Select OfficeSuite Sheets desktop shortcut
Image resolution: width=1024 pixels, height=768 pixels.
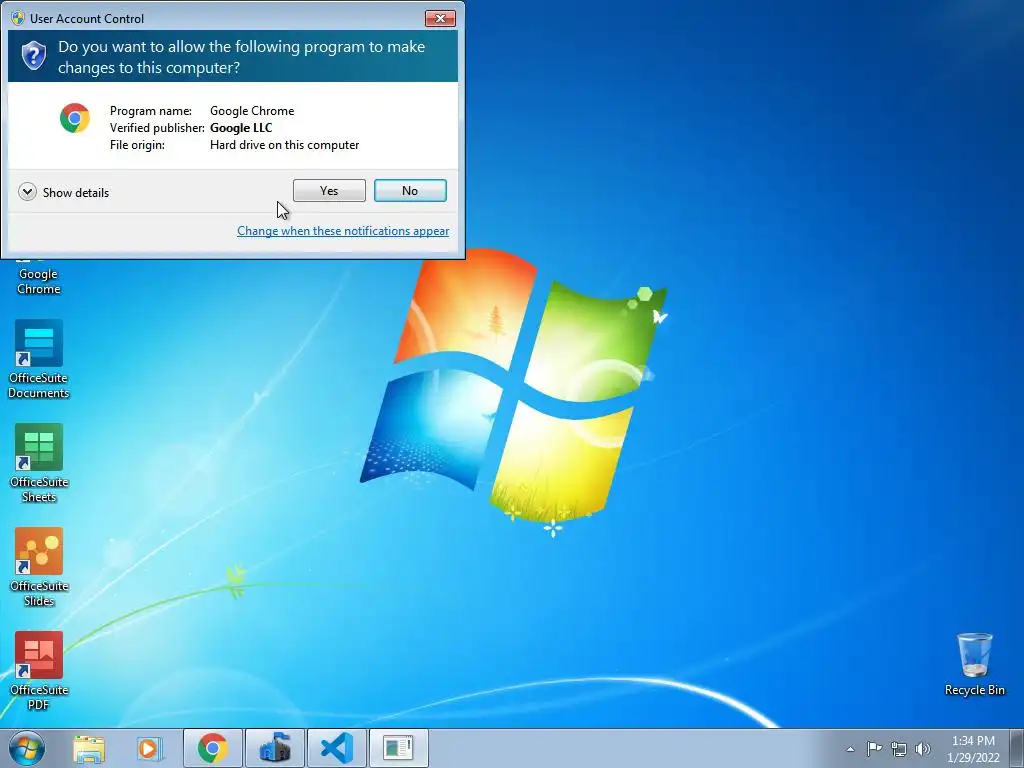tap(39, 463)
